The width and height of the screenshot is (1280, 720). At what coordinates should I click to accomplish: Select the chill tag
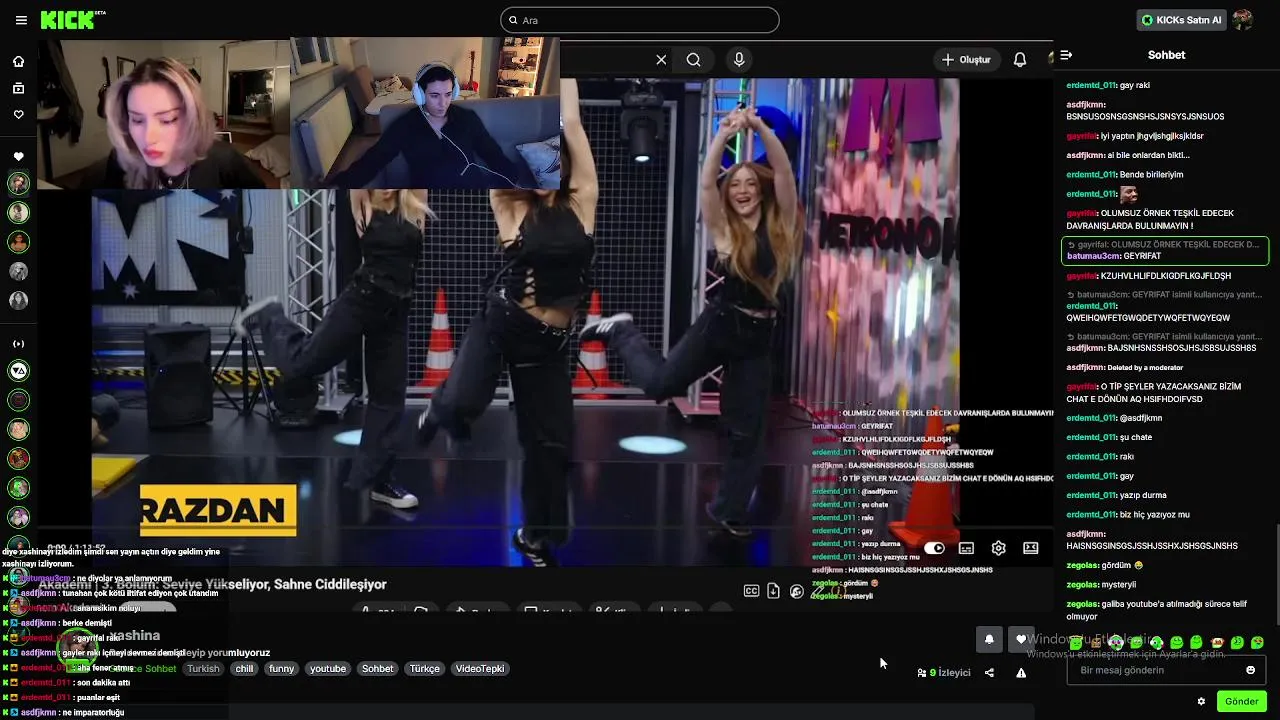(244, 669)
